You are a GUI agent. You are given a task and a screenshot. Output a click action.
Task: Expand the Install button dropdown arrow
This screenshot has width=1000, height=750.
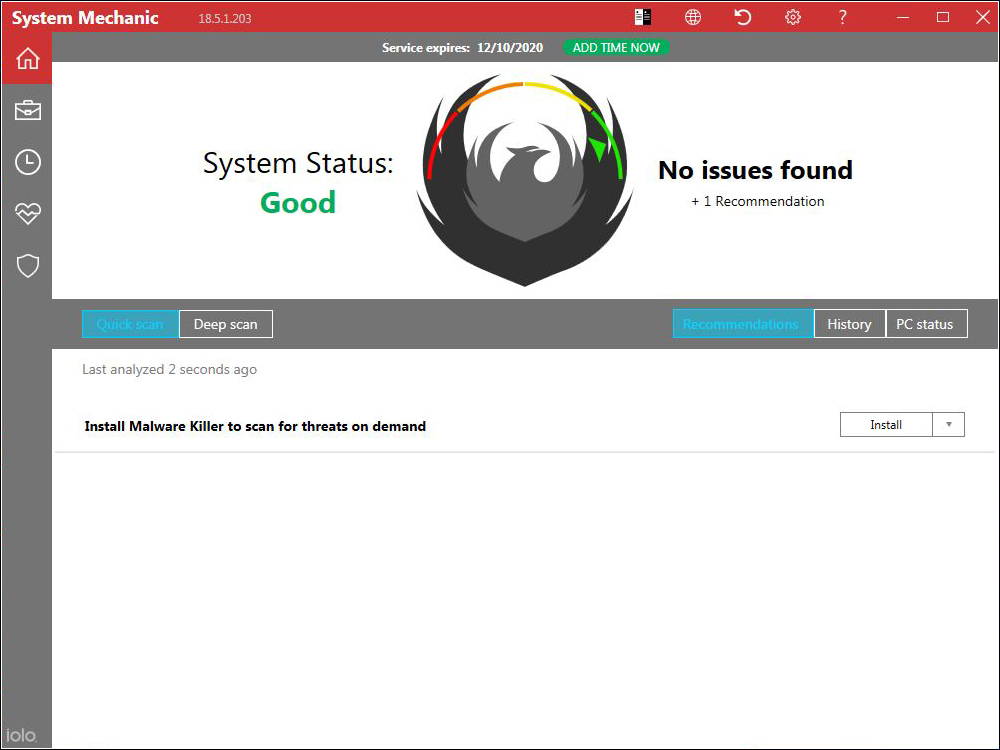tap(948, 425)
